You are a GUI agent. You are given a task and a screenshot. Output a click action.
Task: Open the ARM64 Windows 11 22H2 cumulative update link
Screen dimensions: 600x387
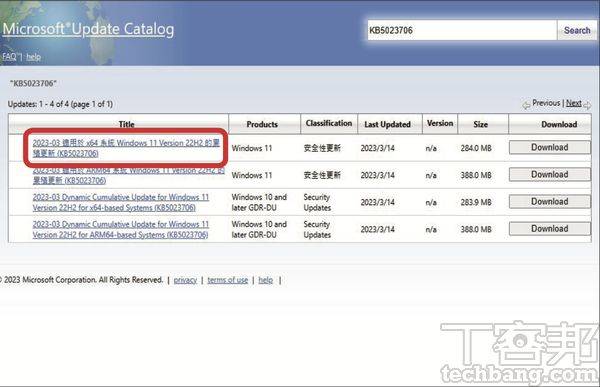[129, 175]
